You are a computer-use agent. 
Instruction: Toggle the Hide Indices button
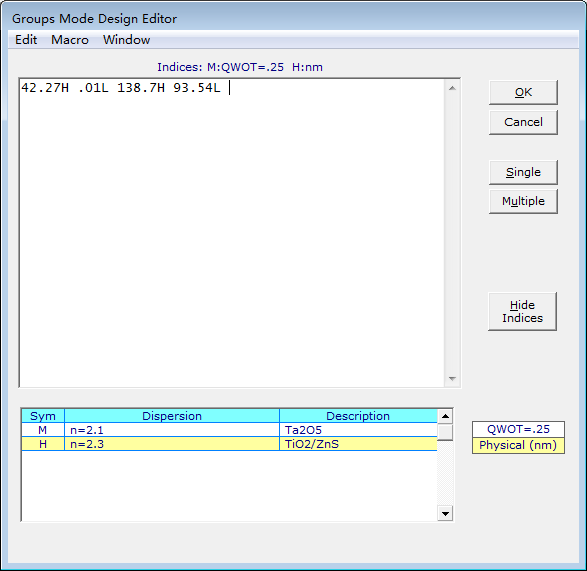[x=522, y=312]
